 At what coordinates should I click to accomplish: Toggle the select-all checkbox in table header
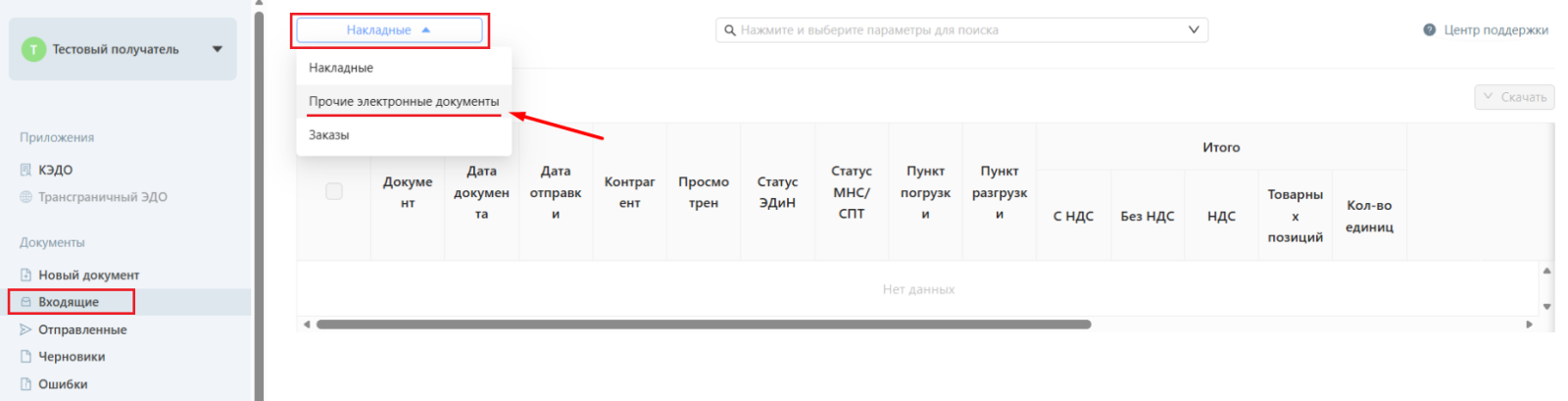pos(334,191)
